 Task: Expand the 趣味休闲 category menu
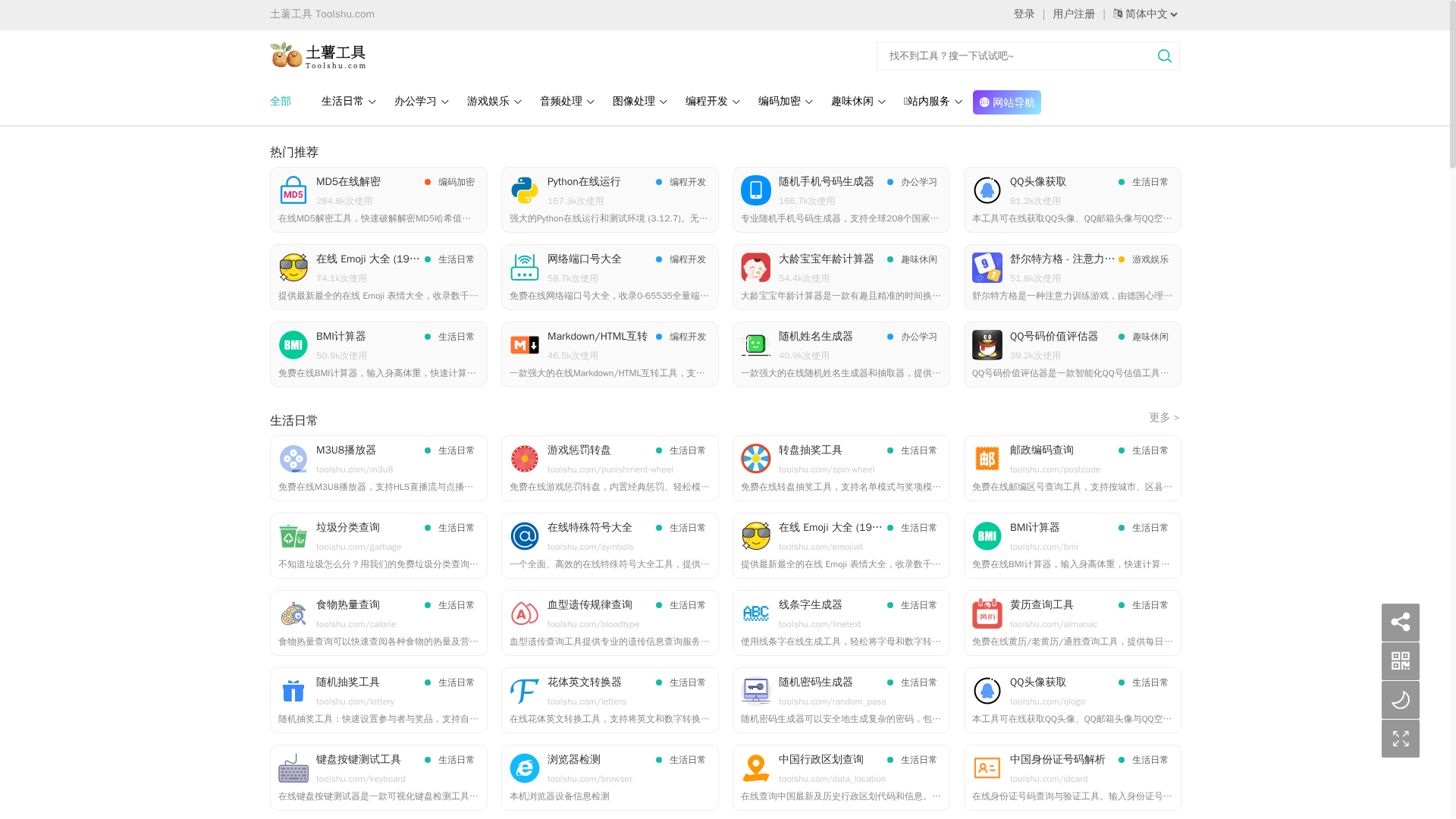coord(858,102)
